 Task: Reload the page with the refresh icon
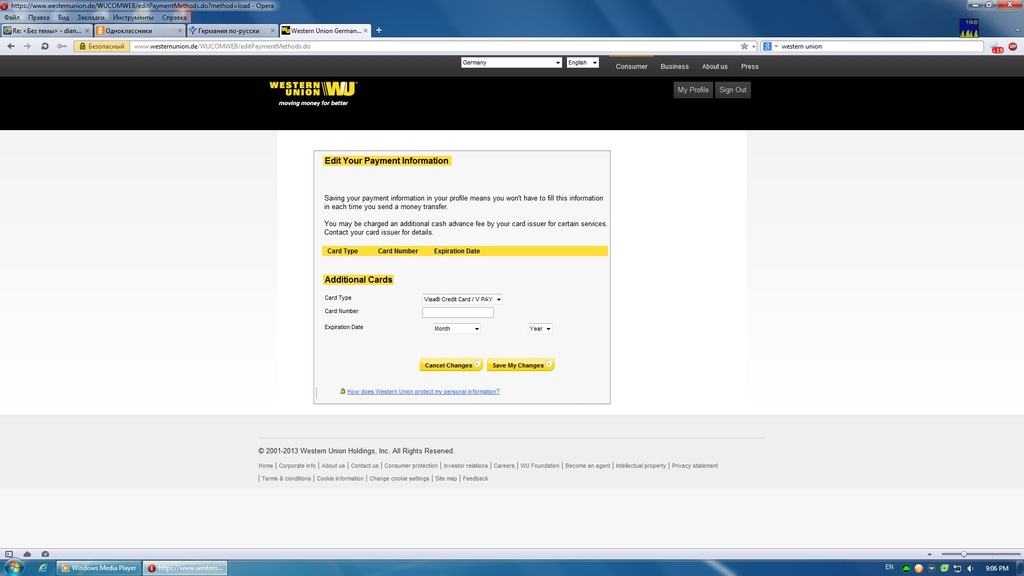[44, 46]
